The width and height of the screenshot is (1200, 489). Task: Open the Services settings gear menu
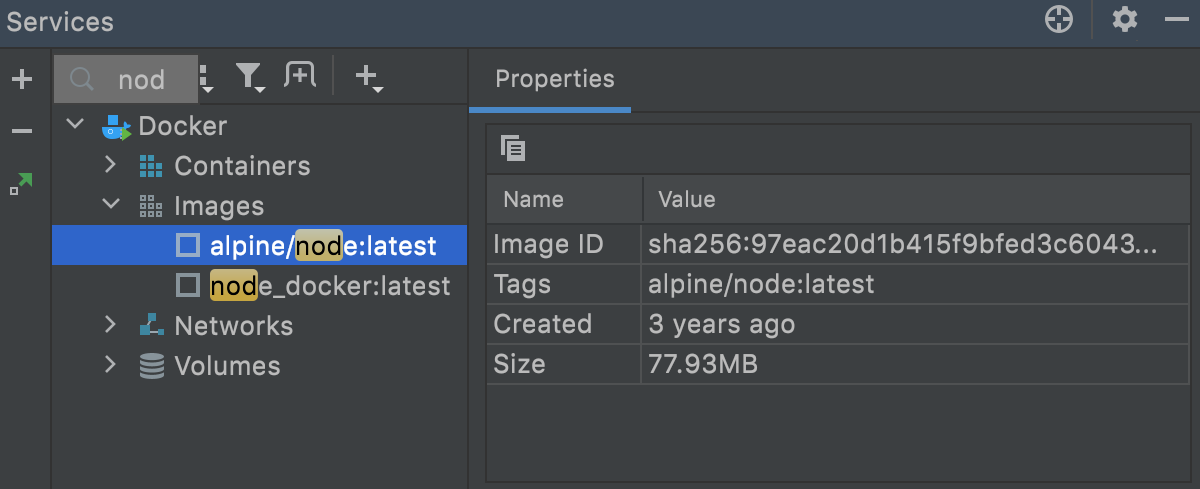tap(1126, 19)
